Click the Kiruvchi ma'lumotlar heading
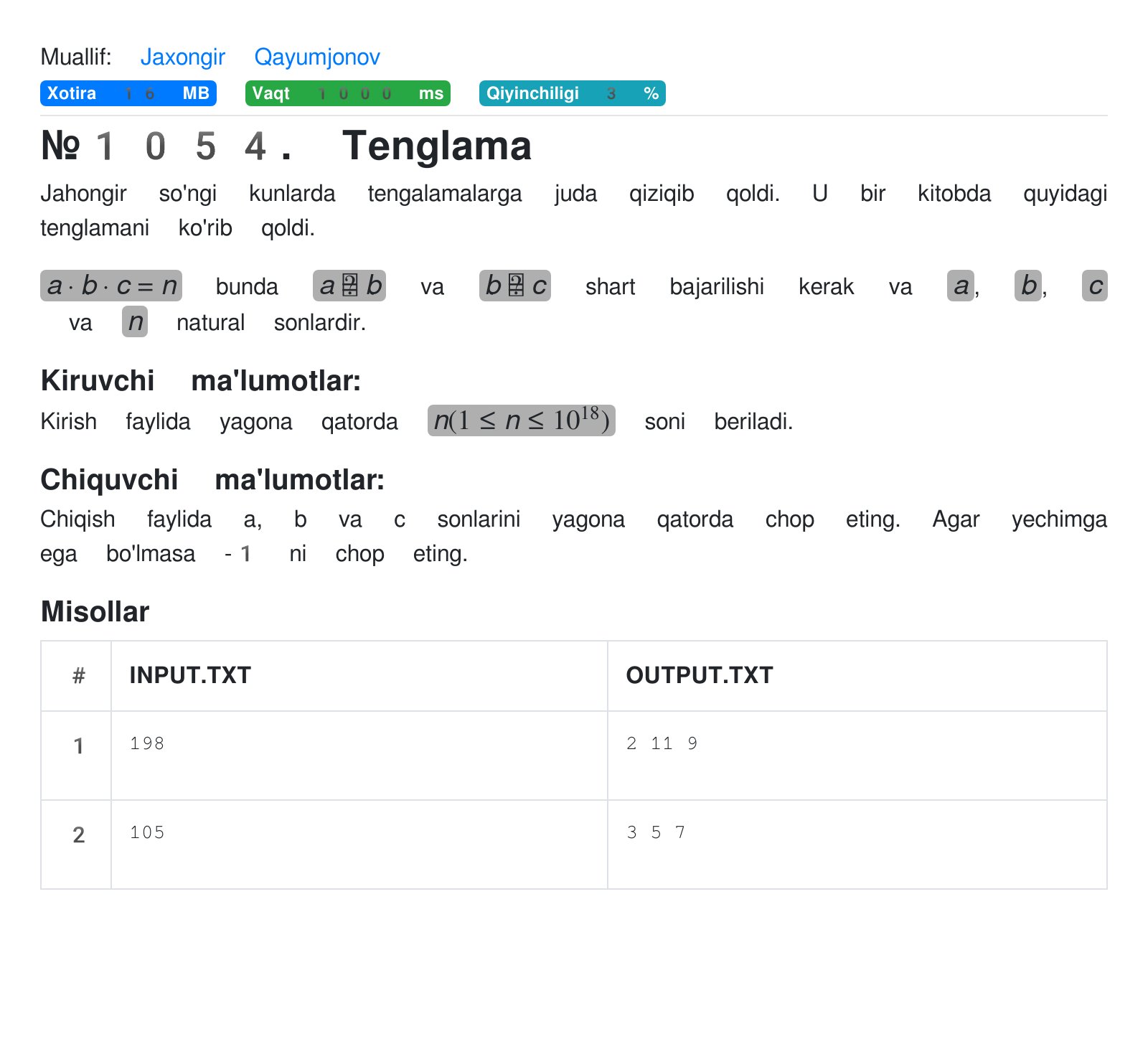 coord(200,380)
